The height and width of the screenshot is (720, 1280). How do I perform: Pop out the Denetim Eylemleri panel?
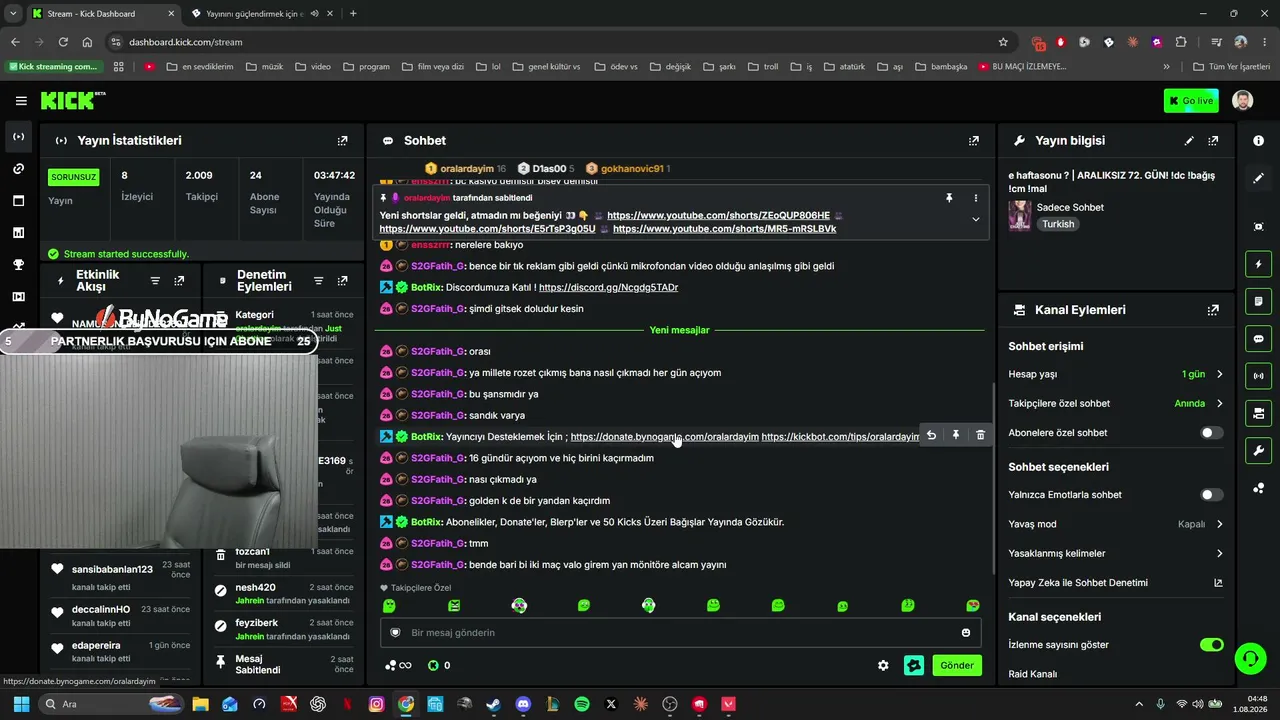(x=342, y=281)
